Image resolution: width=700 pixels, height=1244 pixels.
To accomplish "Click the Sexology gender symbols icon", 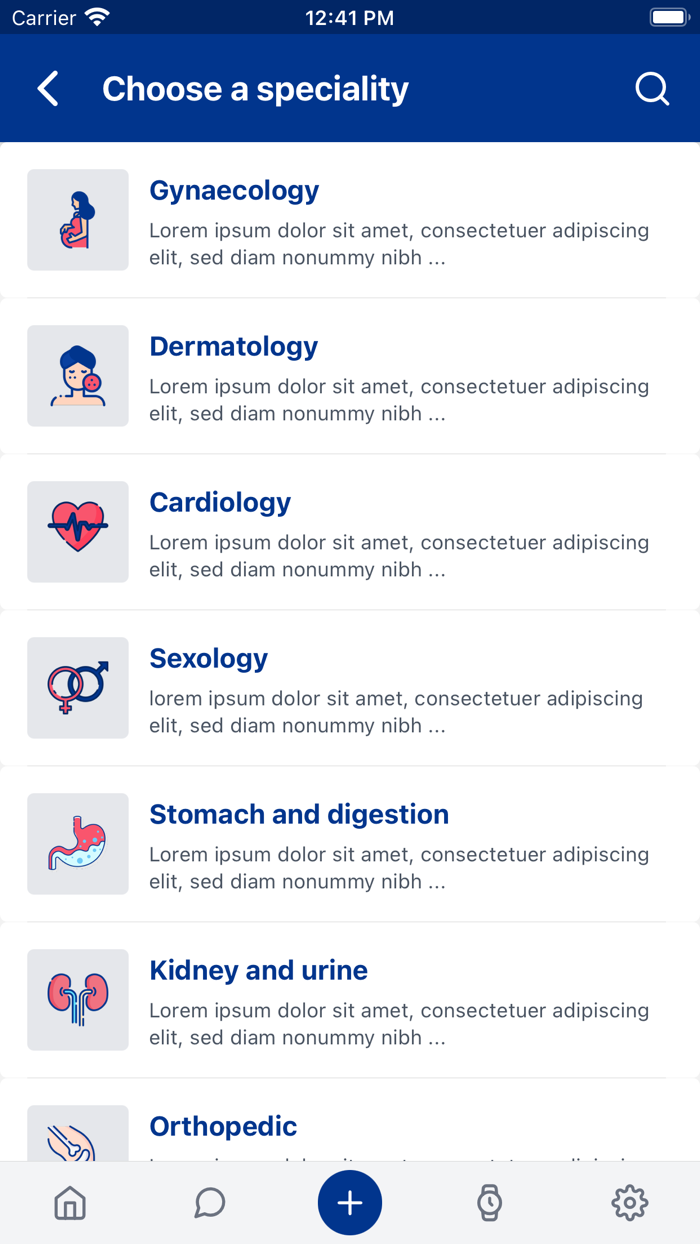I will click(77, 687).
